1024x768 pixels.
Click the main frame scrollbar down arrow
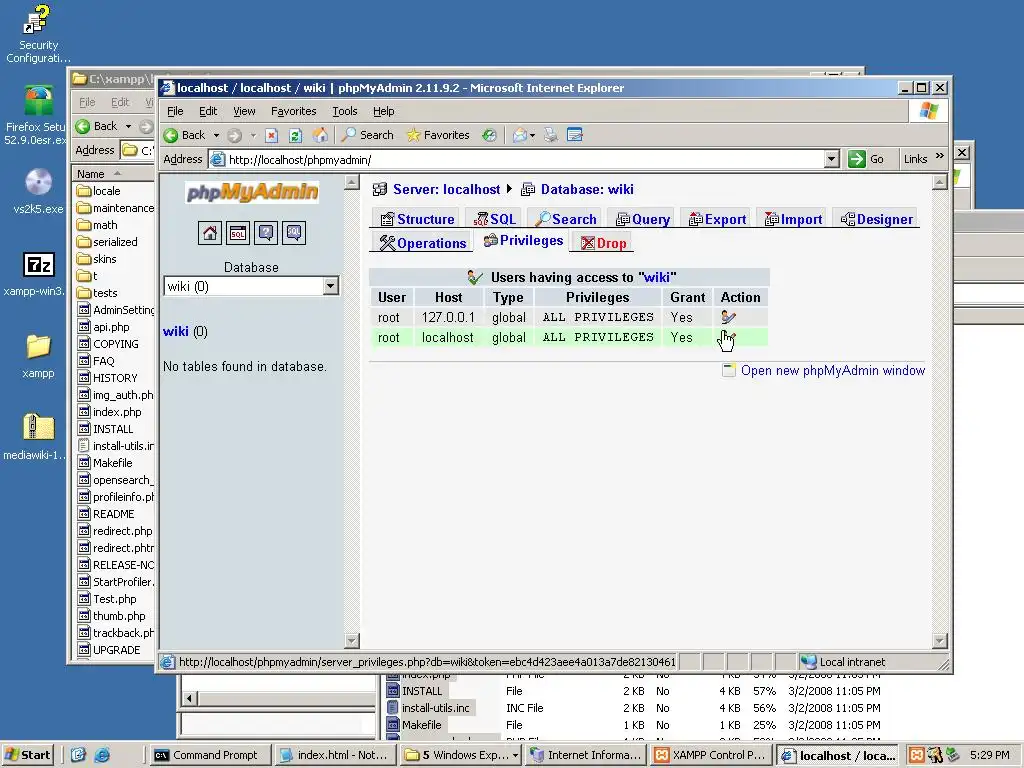940,641
